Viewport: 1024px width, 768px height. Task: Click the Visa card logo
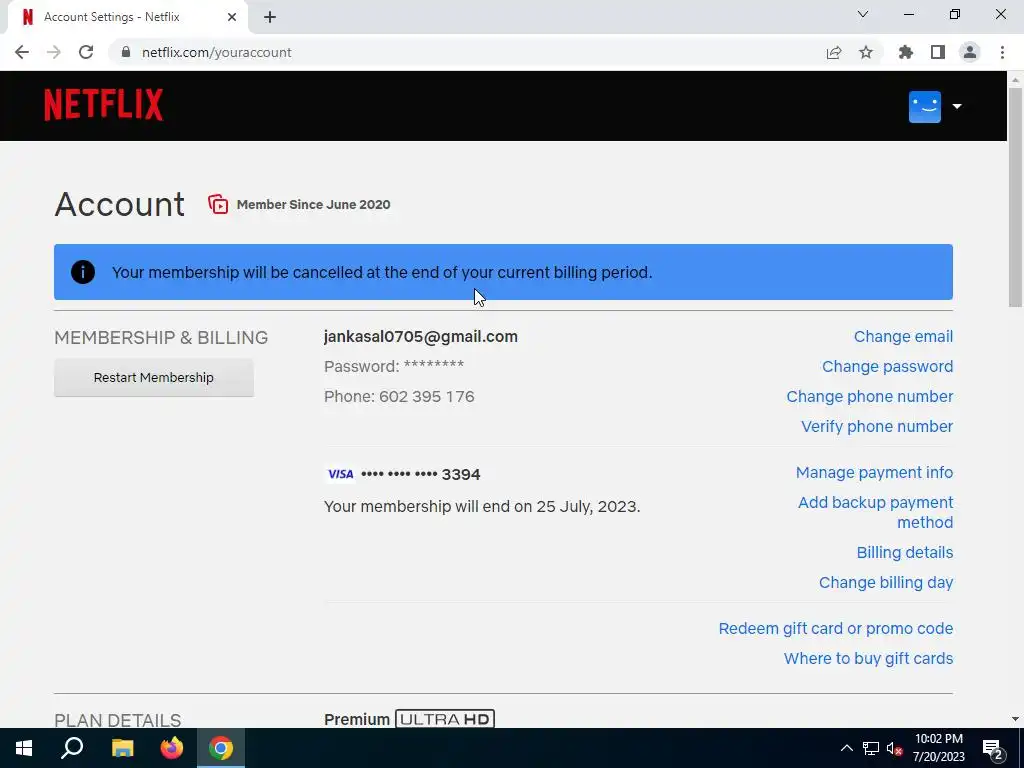pyautogui.click(x=340, y=474)
